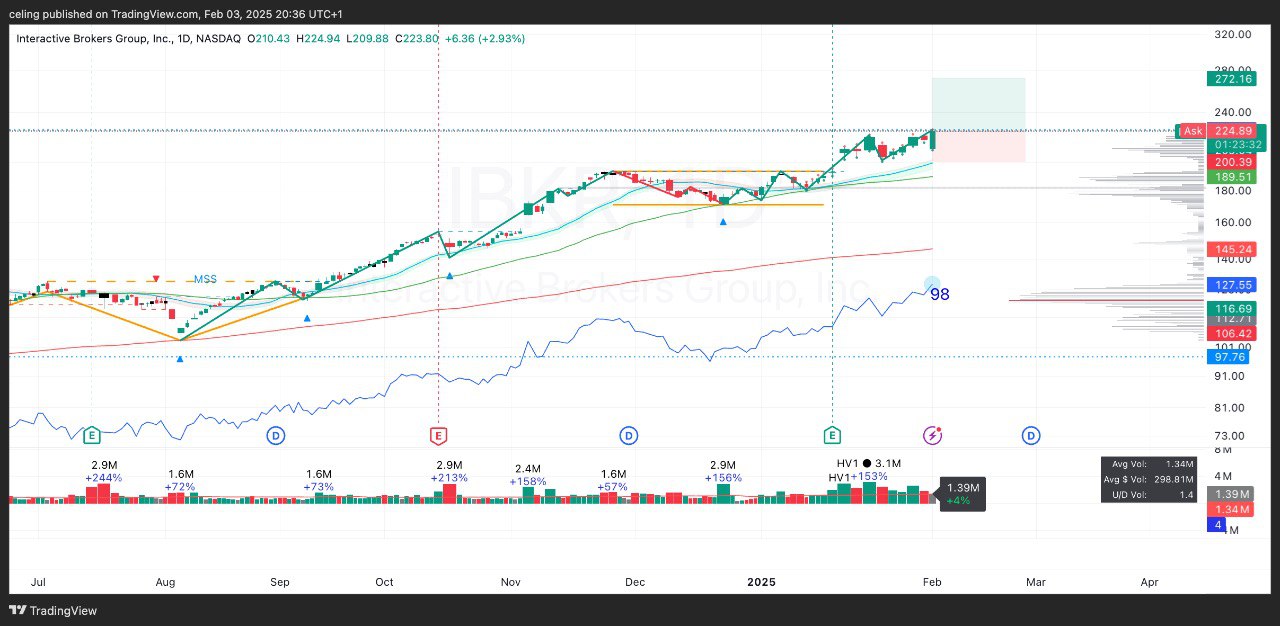
Task: Open the March dividend D marker
Action: tap(1030, 435)
